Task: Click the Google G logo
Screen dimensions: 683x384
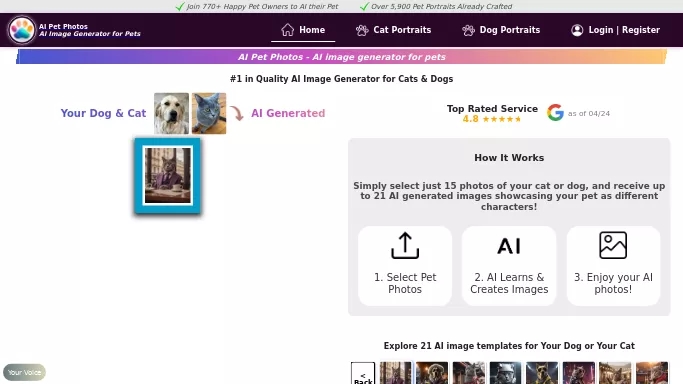Action: tap(555, 113)
